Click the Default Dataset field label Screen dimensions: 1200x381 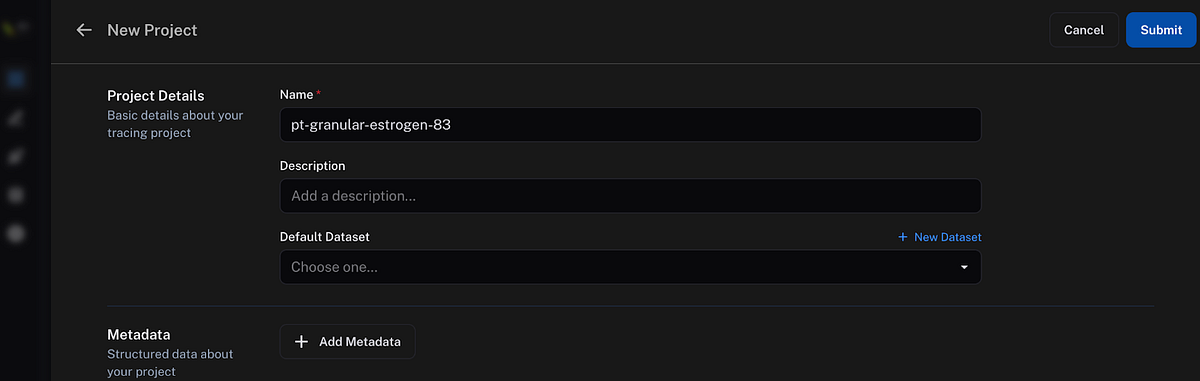(x=325, y=237)
